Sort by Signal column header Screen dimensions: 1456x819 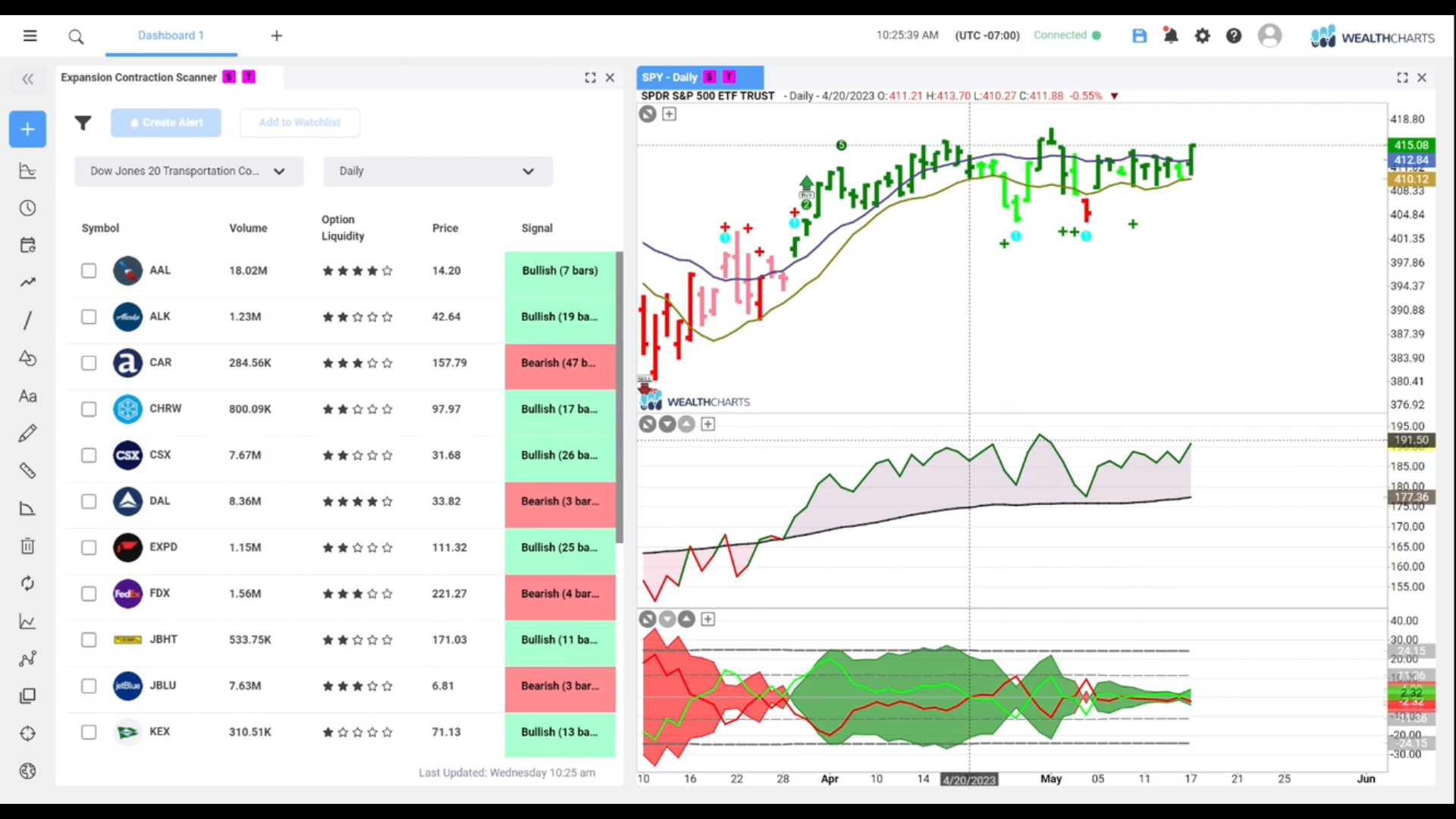coord(537,228)
